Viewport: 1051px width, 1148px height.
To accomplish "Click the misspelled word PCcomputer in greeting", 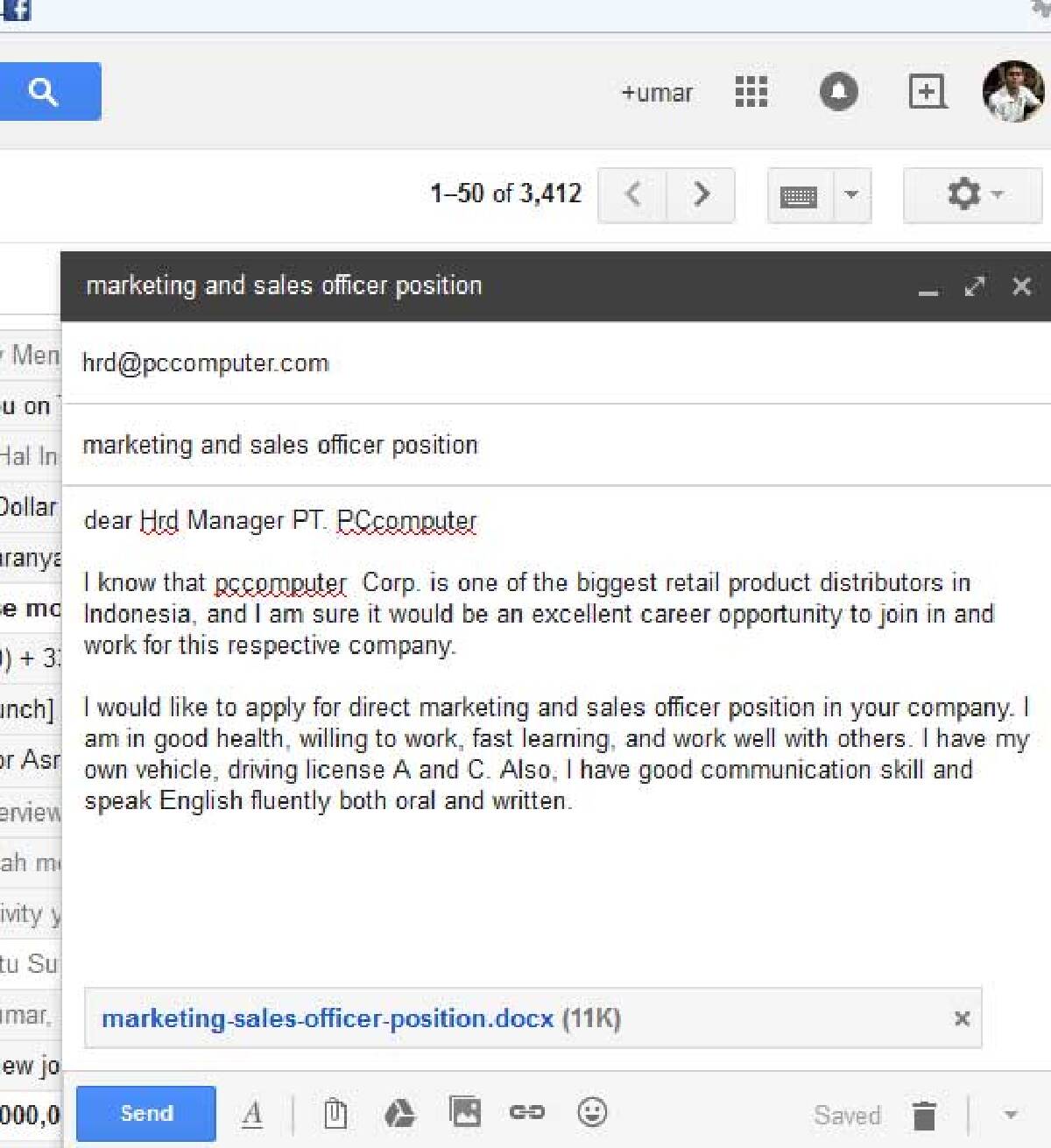I will coord(406,521).
